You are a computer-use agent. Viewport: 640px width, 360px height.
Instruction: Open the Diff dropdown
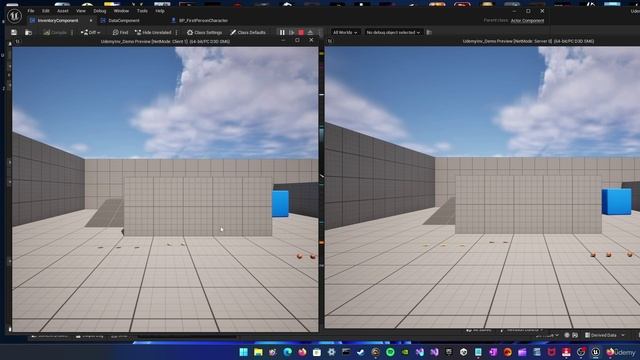[x=90, y=32]
